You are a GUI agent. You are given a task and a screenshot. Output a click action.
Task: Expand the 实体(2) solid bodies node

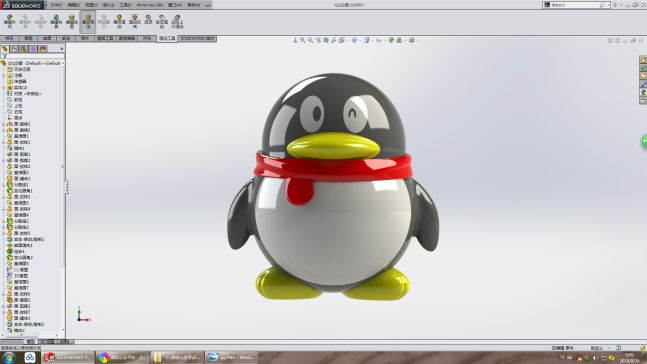(x=4, y=87)
